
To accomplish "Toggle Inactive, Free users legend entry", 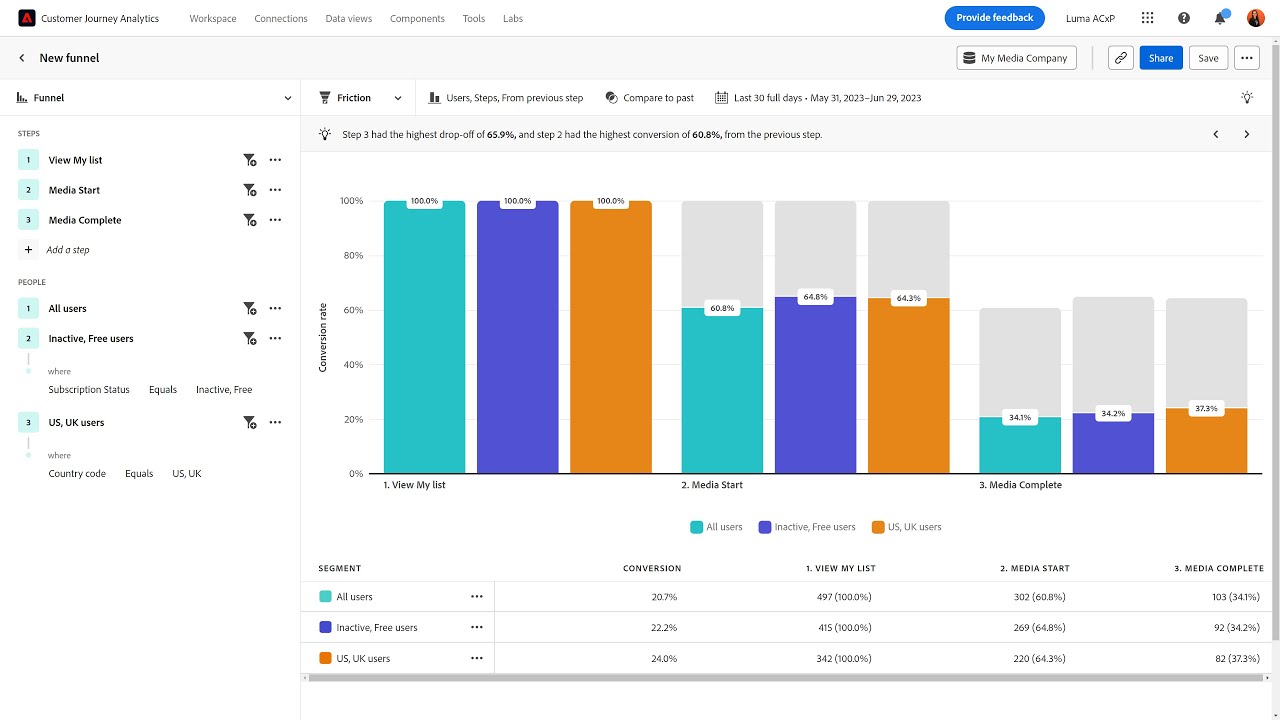I will [x=807, y=527].
